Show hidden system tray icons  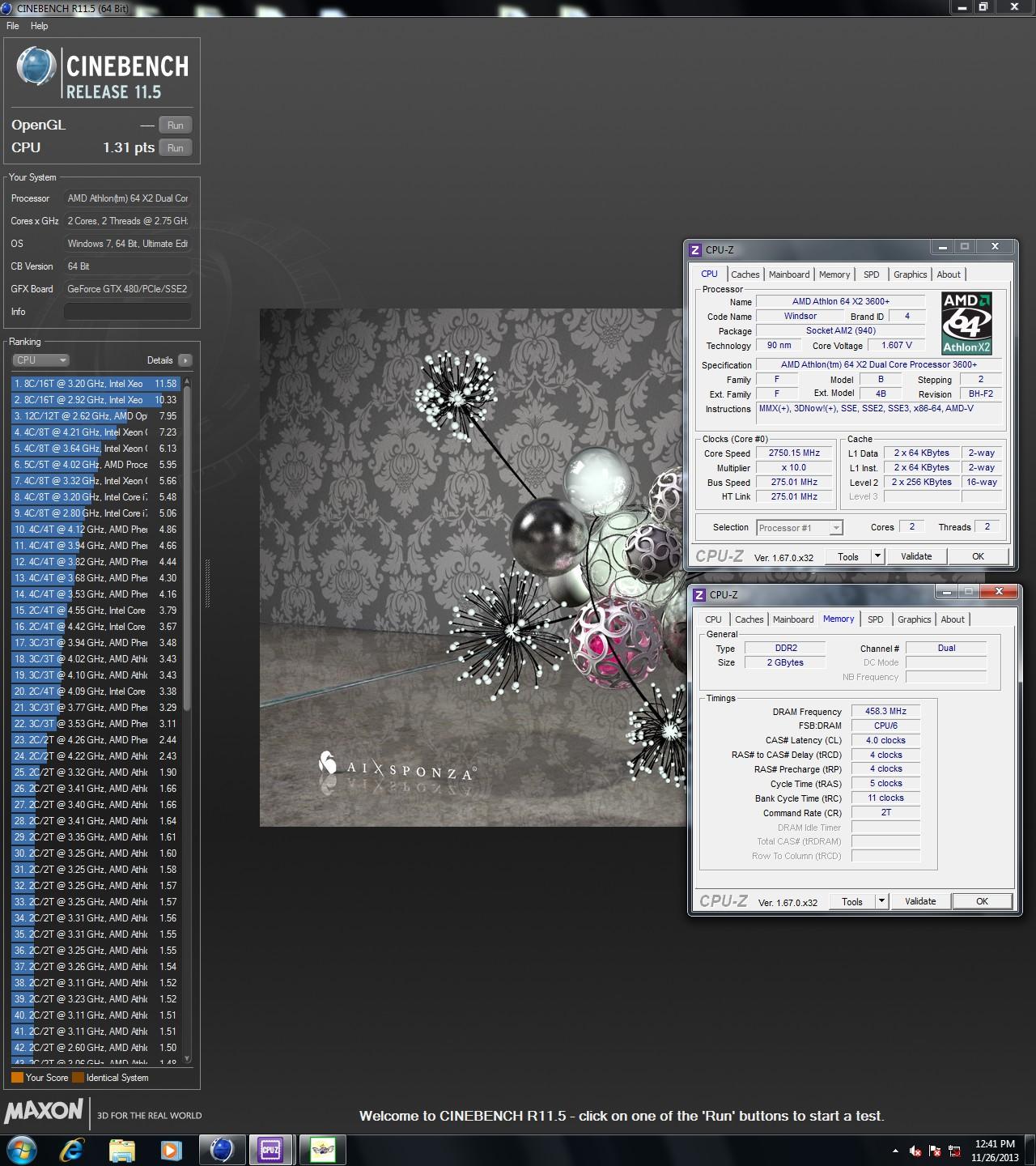coord(895,1151)
